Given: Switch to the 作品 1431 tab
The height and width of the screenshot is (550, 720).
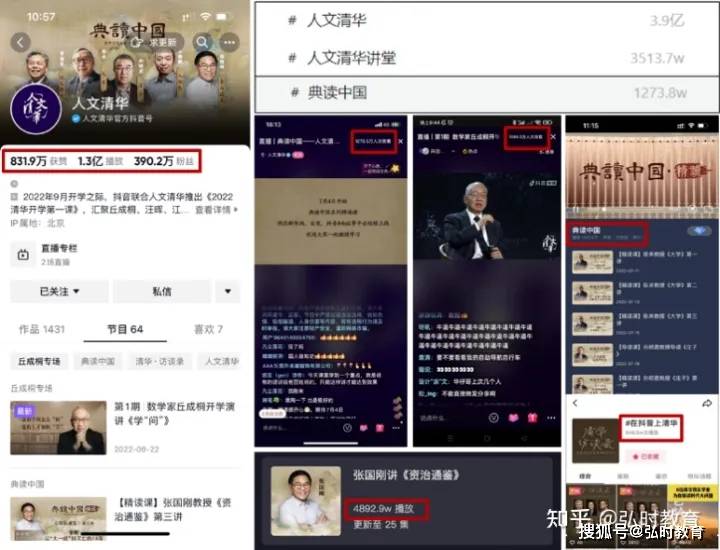Looking at the screenshot, I should pos(42,329).
